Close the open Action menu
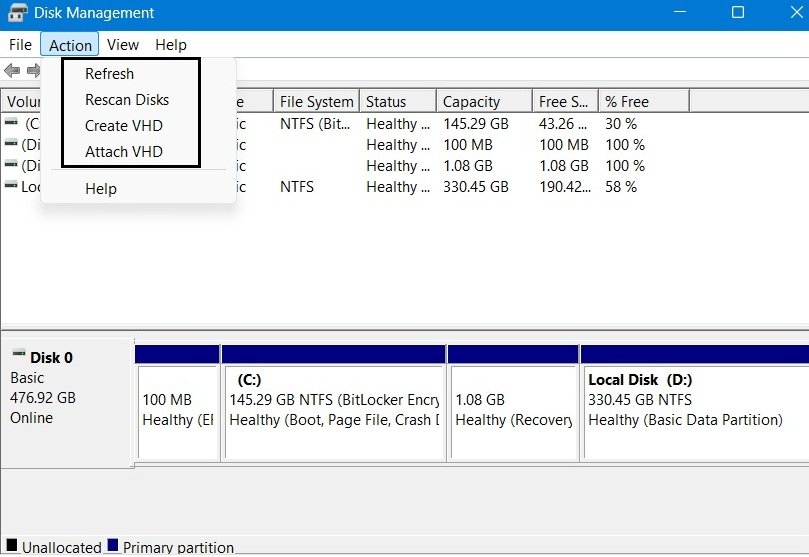The width and height of the screenshot is (809, 557). (70, 45)
